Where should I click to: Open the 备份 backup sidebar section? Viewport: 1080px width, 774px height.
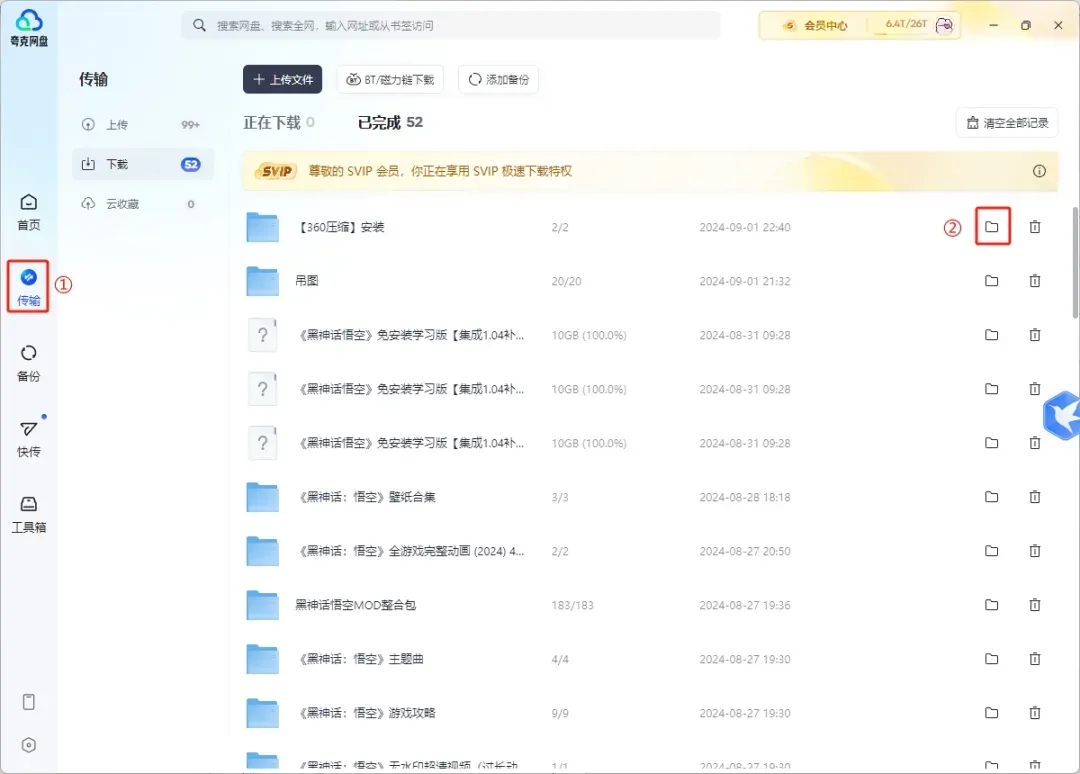[28, 363]
